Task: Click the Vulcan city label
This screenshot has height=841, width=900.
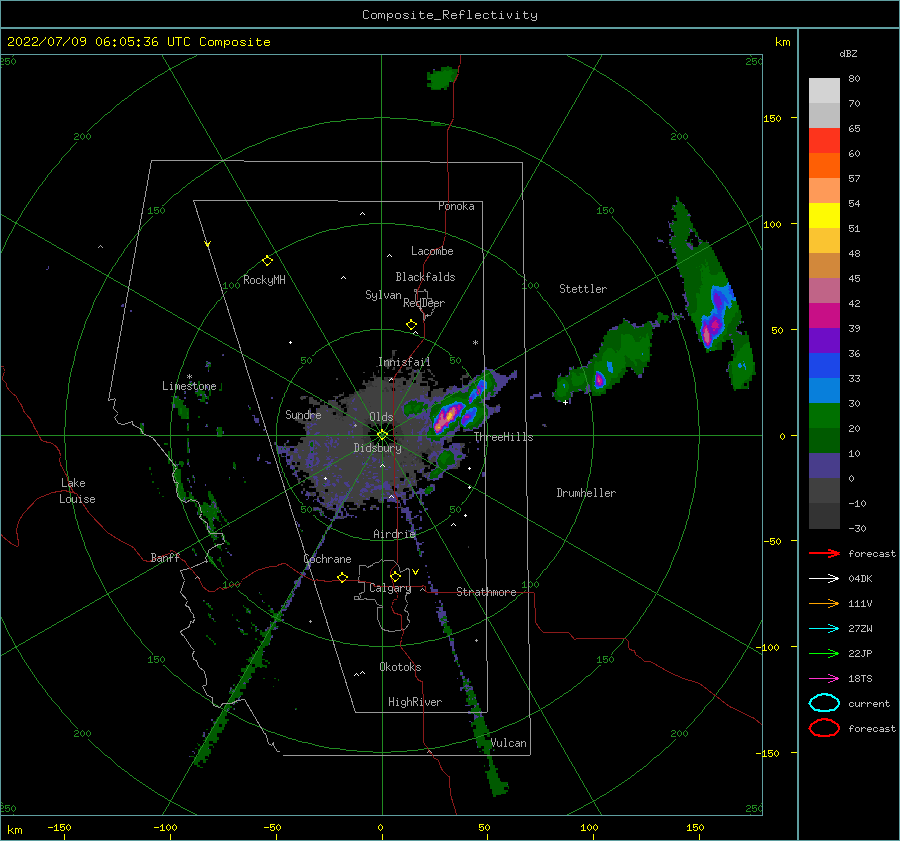Action: tap(508, 743)
